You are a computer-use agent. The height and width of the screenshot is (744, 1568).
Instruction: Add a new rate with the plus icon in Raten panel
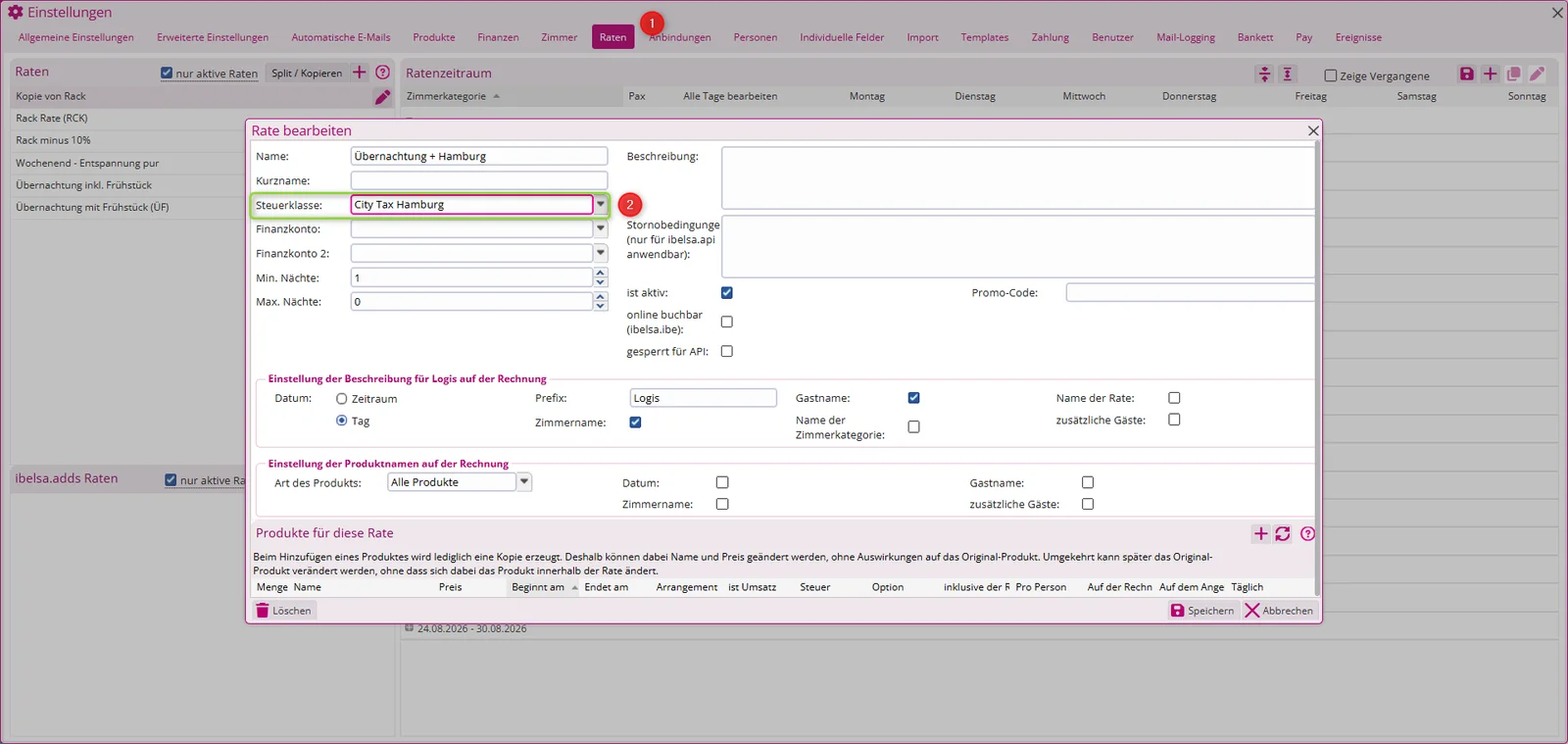click(x=360, y=73)
